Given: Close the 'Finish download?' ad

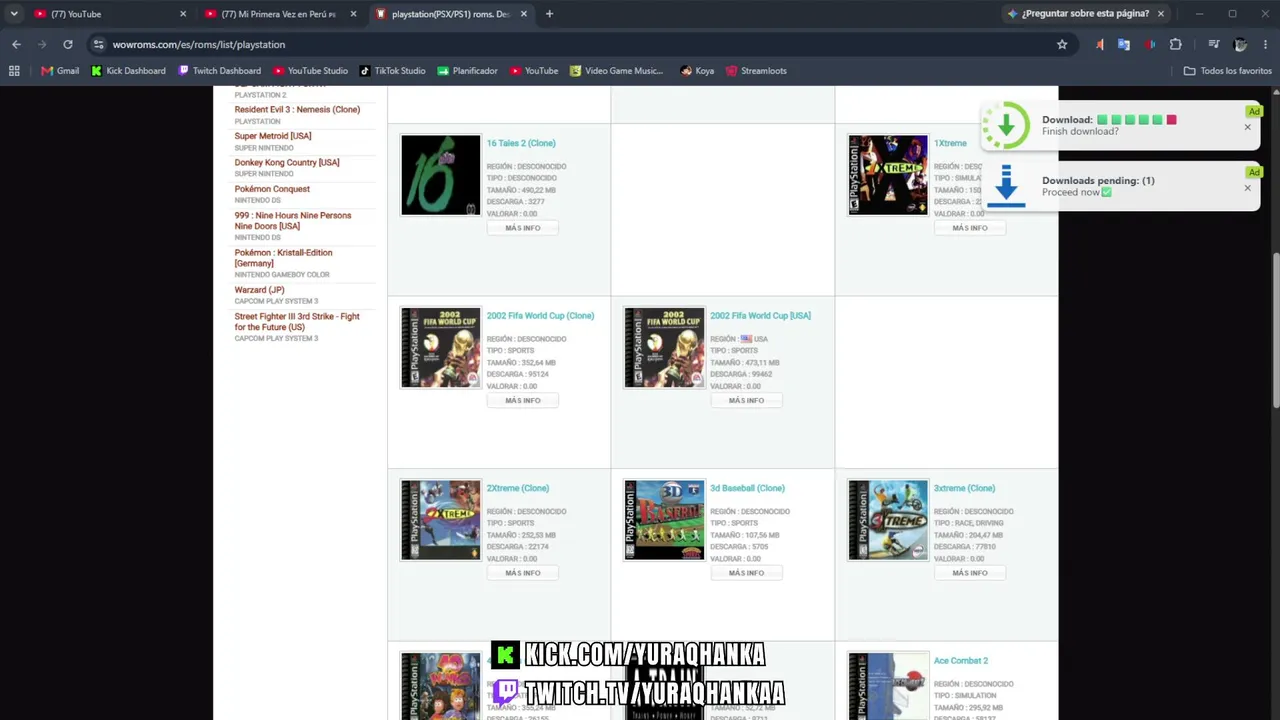Looking at the screenshot, I should (x=1247, y=127).
